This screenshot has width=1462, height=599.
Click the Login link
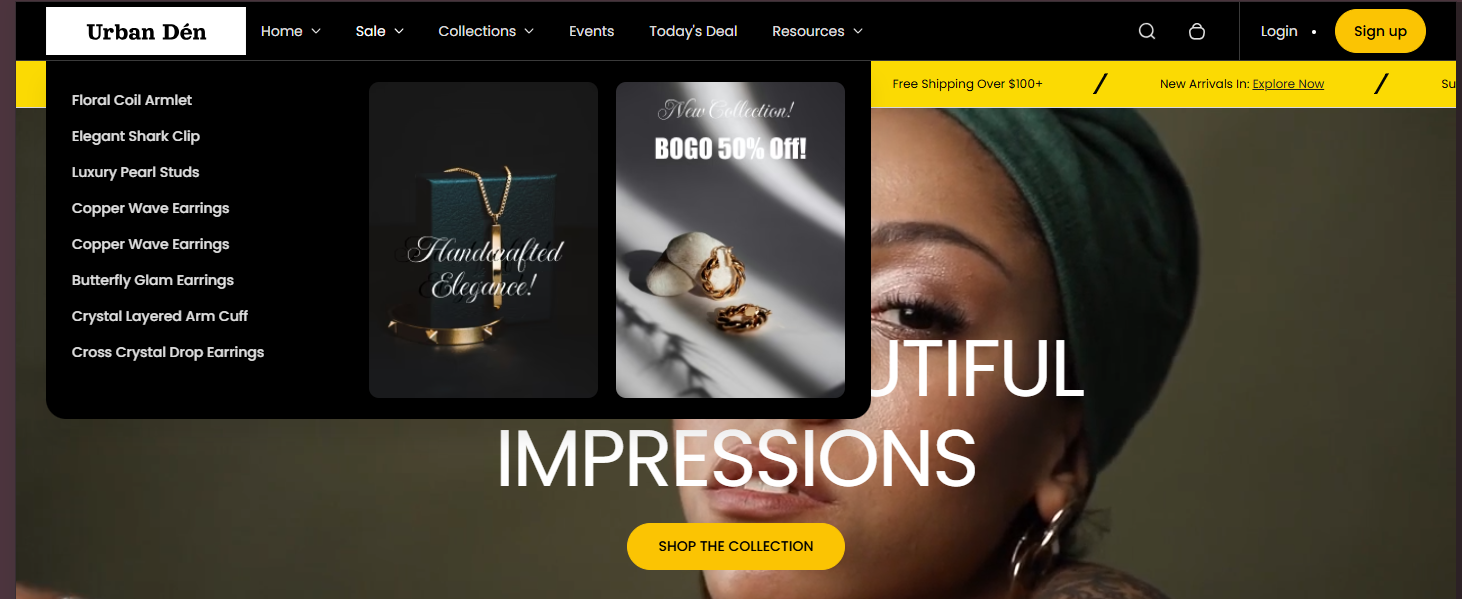click(1279, 31)
